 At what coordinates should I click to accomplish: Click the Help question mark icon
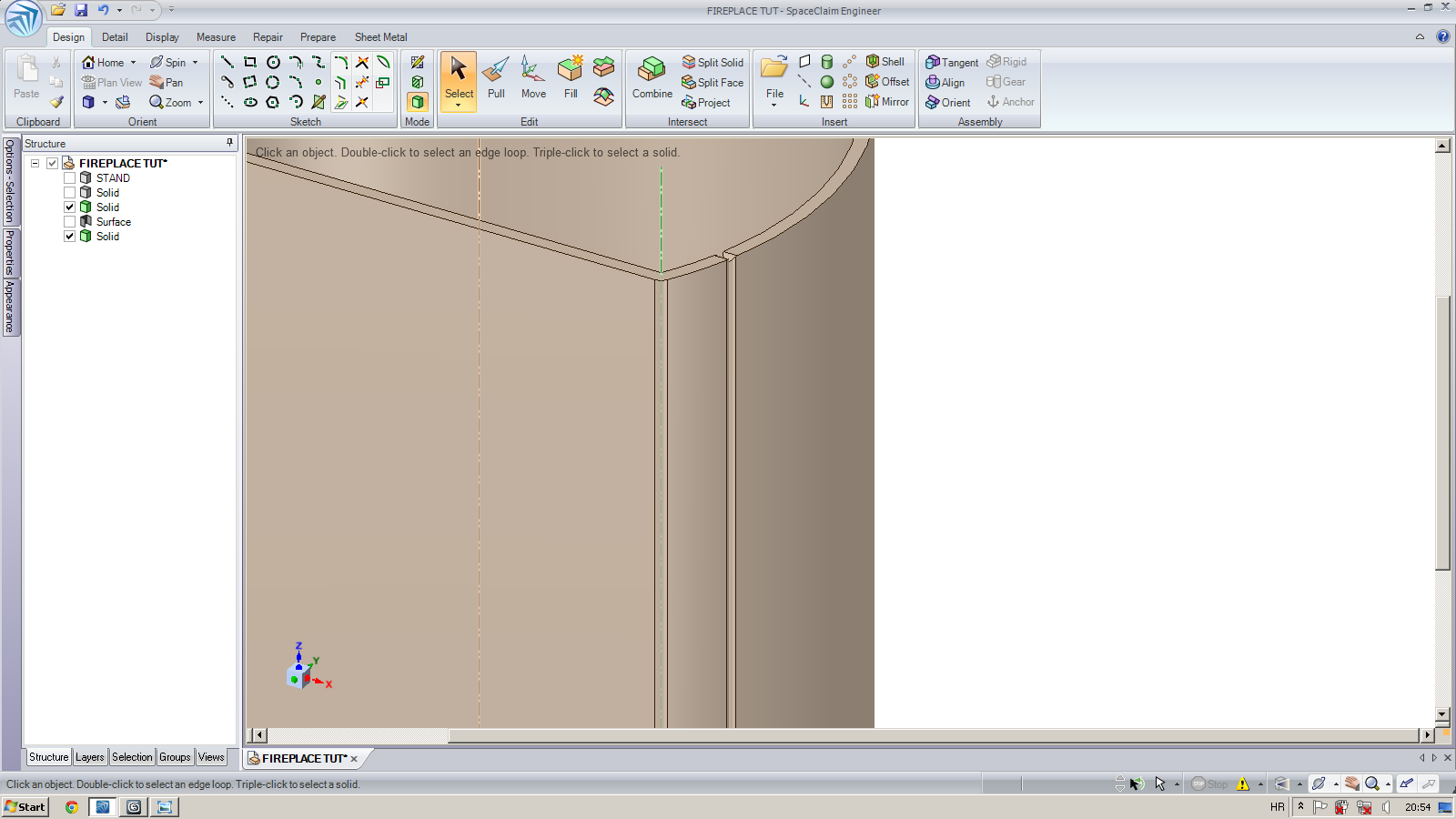[1442, 36]
